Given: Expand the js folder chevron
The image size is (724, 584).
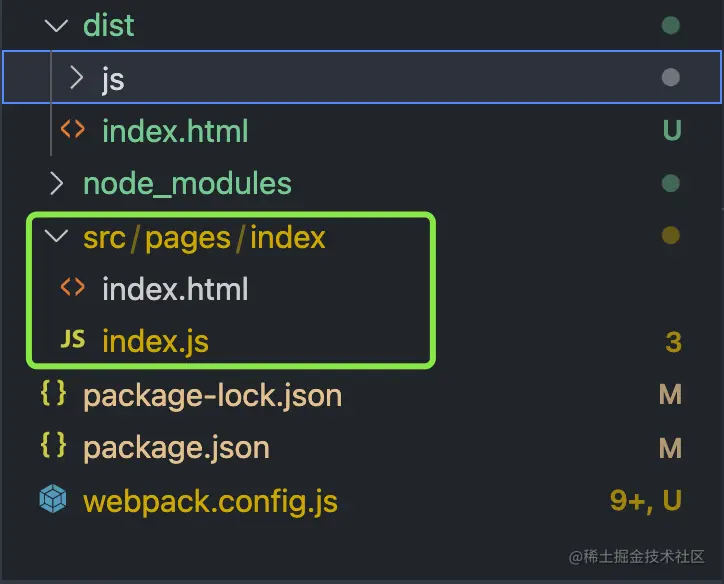Looking at the screenshot, I should pos(76,78).
